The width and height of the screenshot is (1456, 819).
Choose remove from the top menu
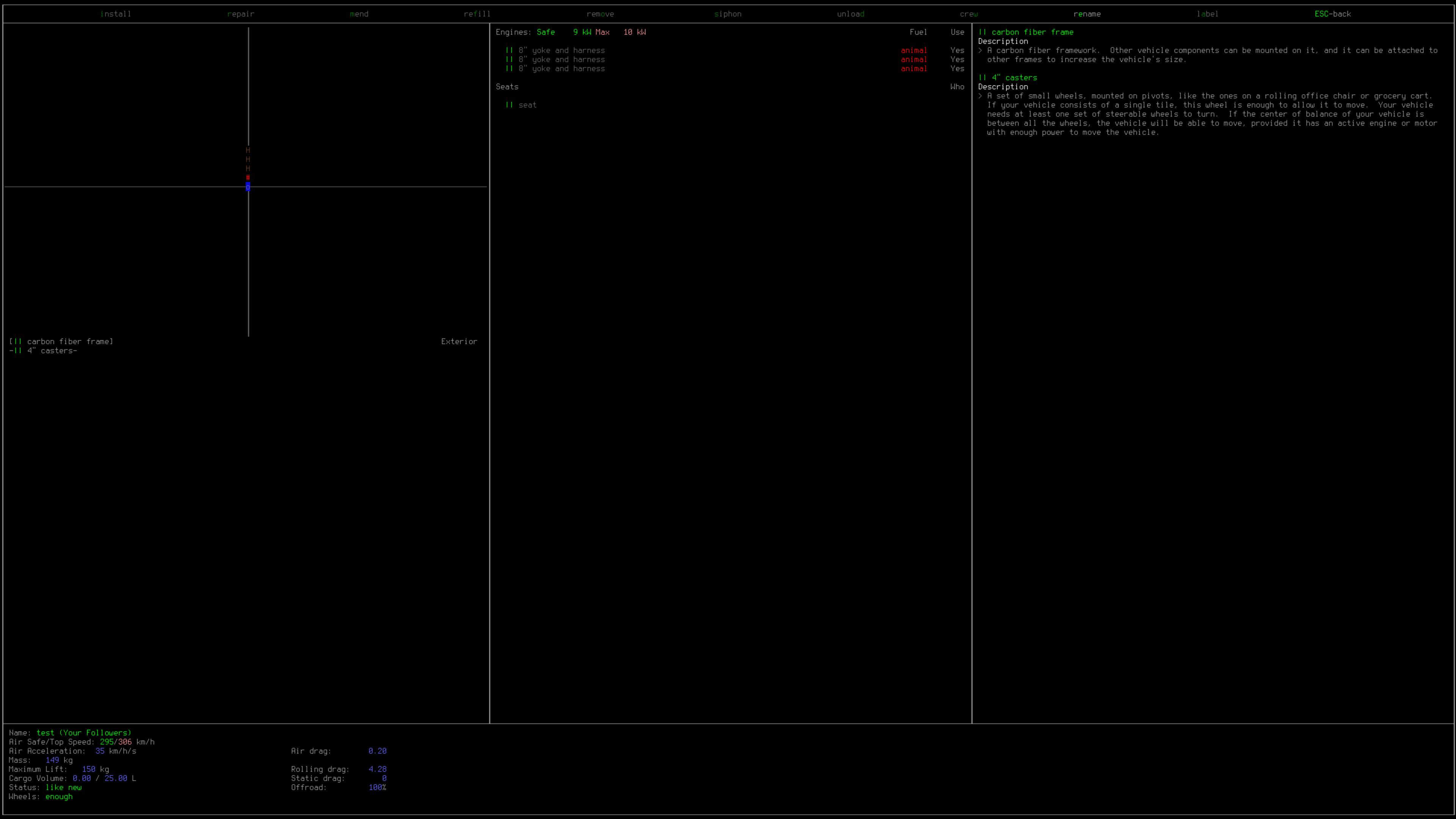point(600,14)
